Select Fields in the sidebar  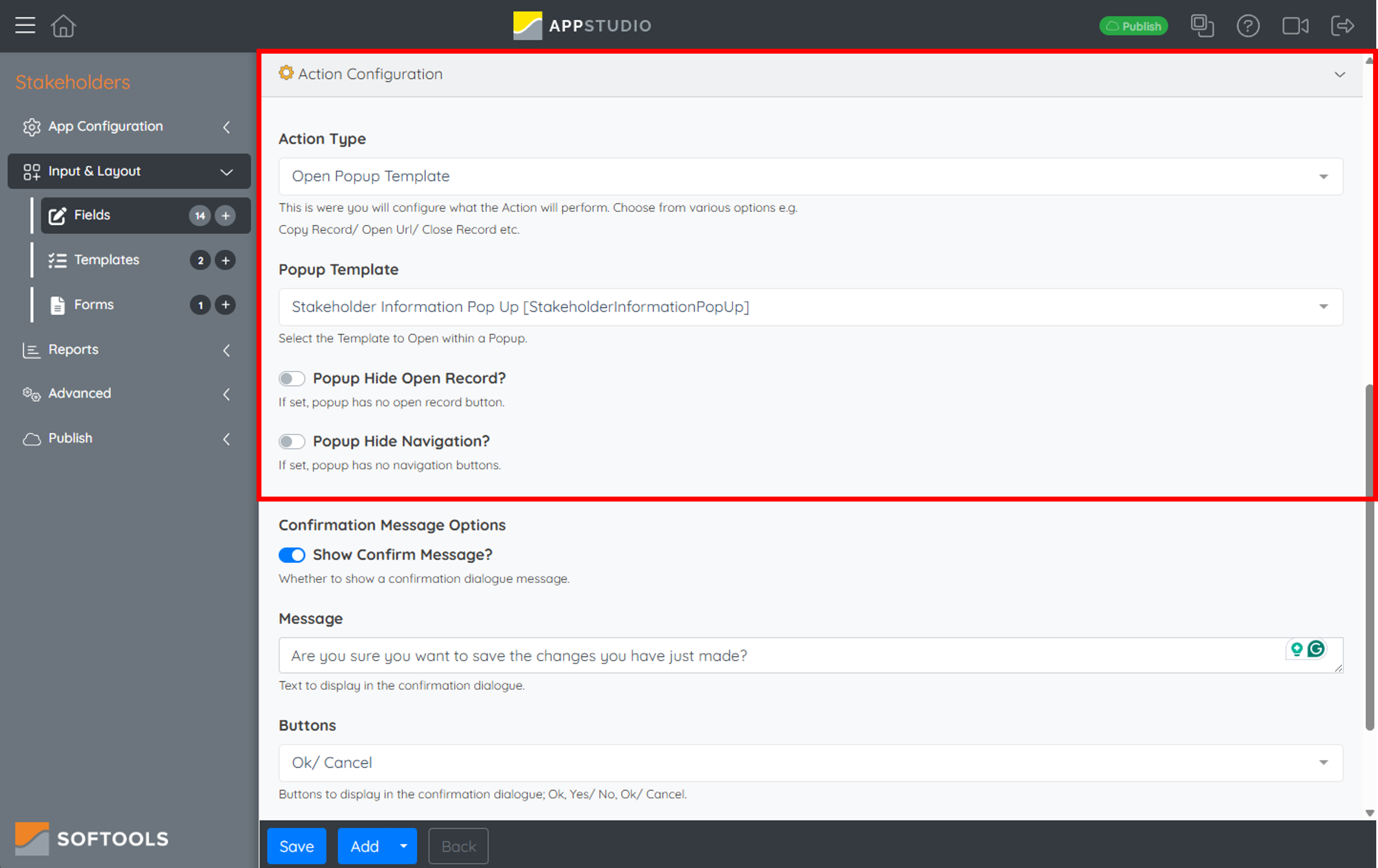point(146,216)
